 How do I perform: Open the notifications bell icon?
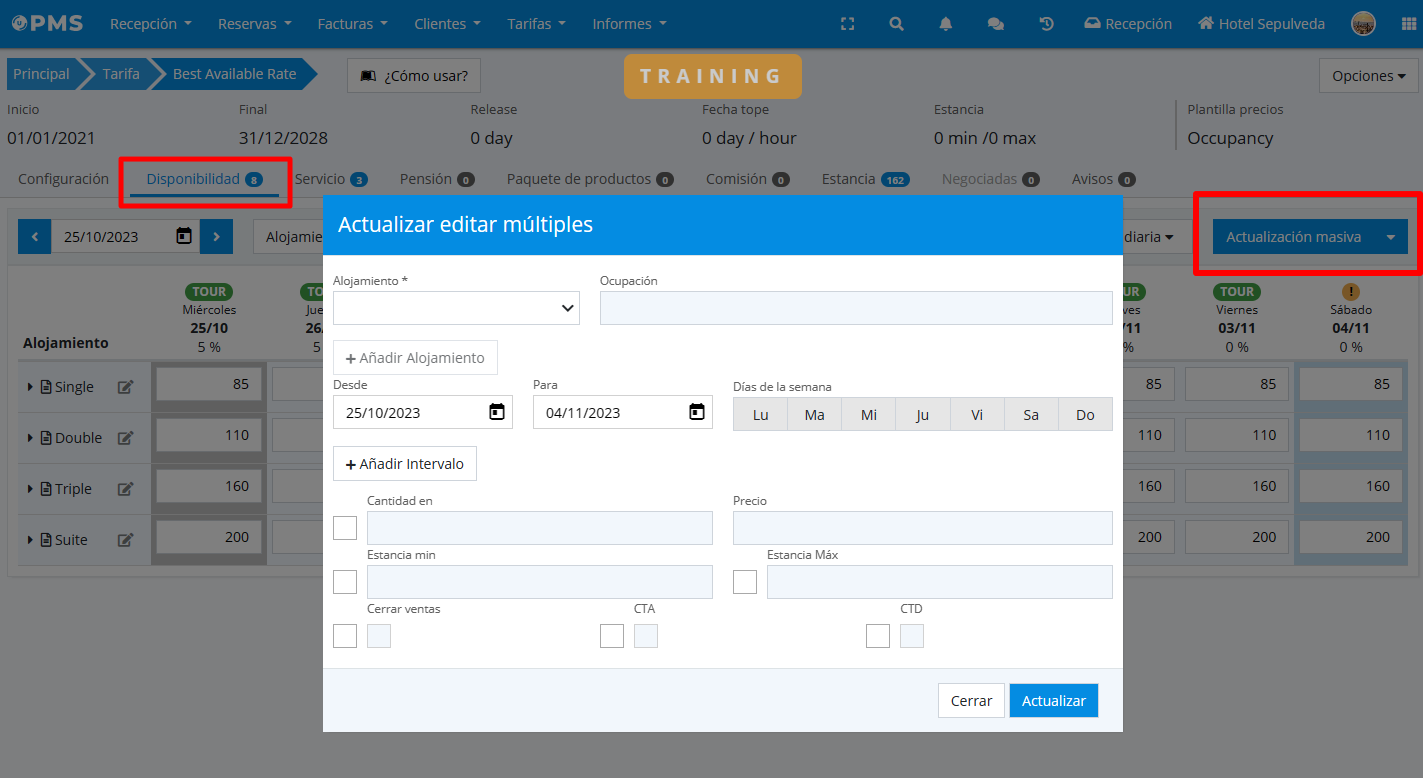945,24
